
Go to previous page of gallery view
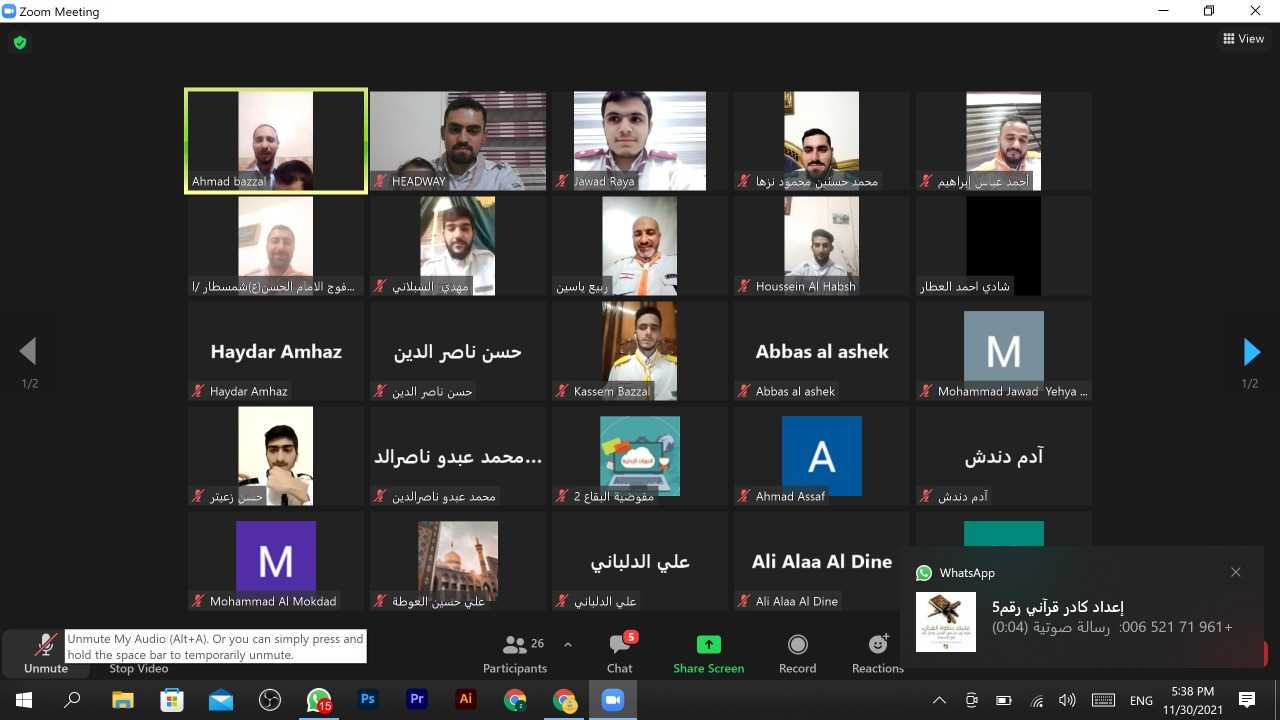coord(28,352)
